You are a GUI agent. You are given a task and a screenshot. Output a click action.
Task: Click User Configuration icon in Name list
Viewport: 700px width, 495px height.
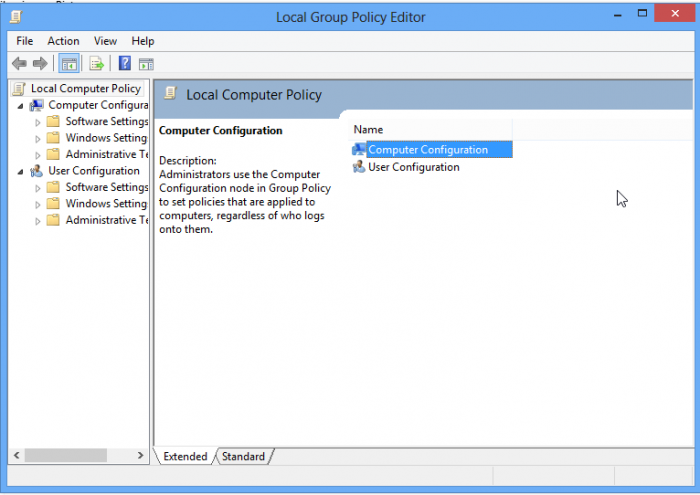(x=358, y=167)
